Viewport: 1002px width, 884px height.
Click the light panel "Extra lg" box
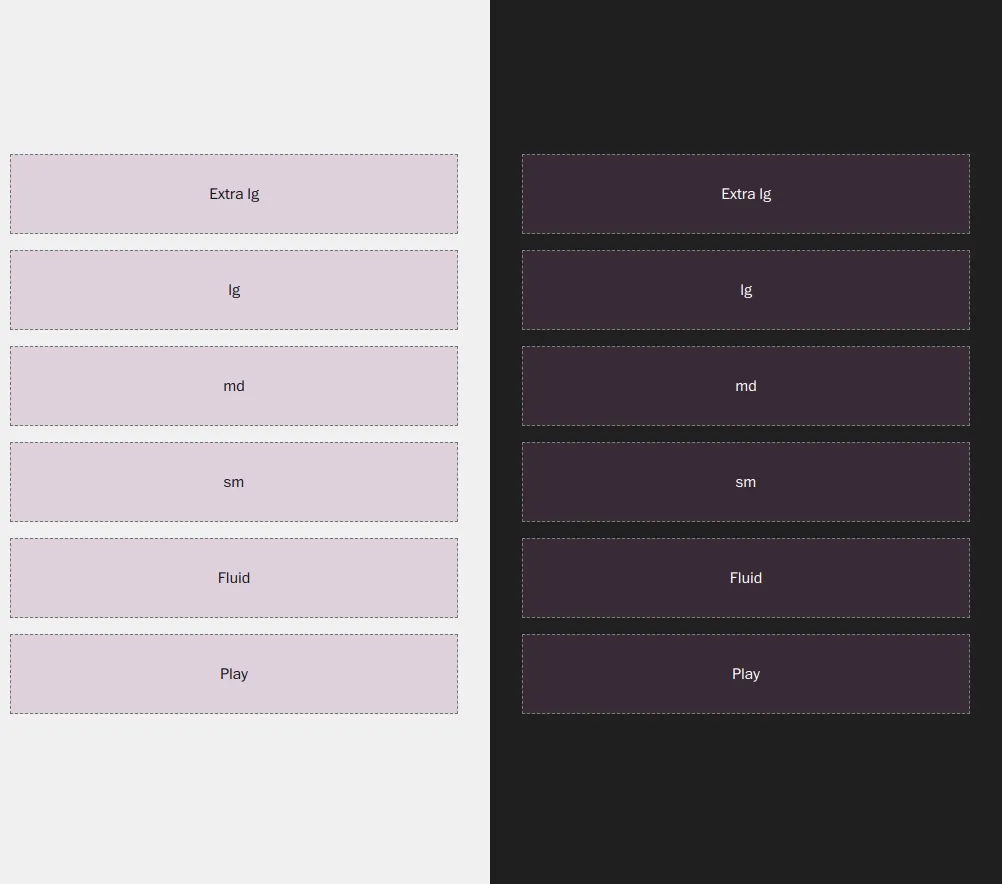pyautogui.click(x=234, y=194)
